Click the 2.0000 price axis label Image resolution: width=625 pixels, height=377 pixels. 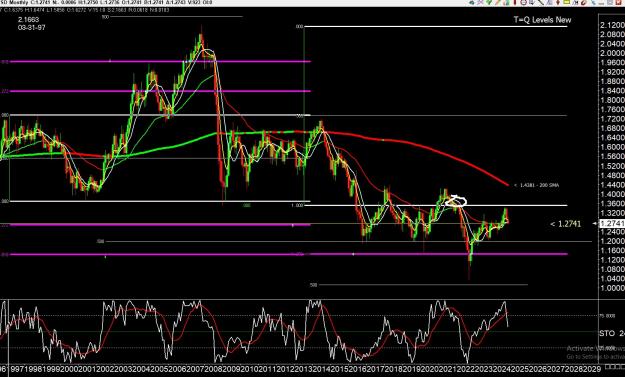(612, 53)
